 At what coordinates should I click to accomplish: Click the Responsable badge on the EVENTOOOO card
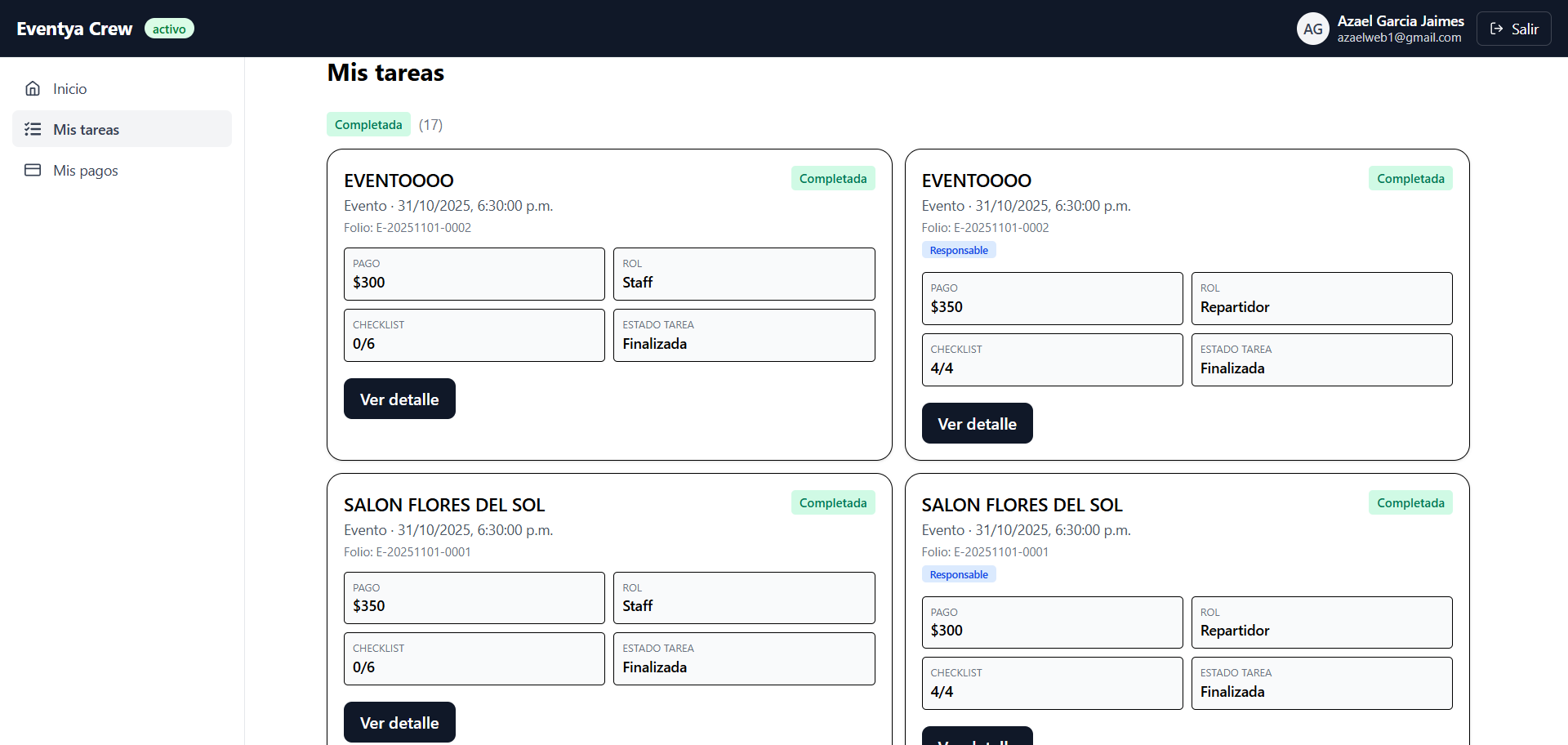pyautogui.click(x=958, y=249)
